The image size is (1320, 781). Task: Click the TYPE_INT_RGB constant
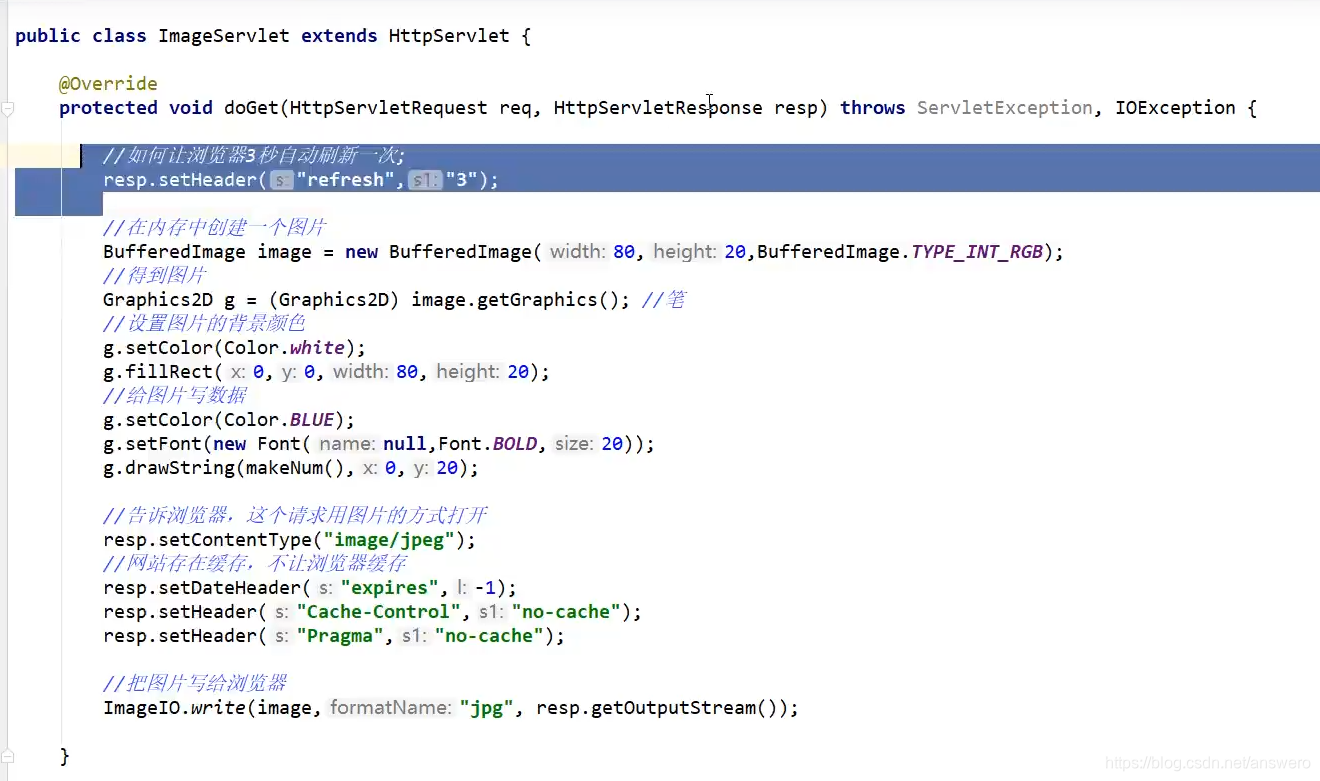[x=977, y=252]
